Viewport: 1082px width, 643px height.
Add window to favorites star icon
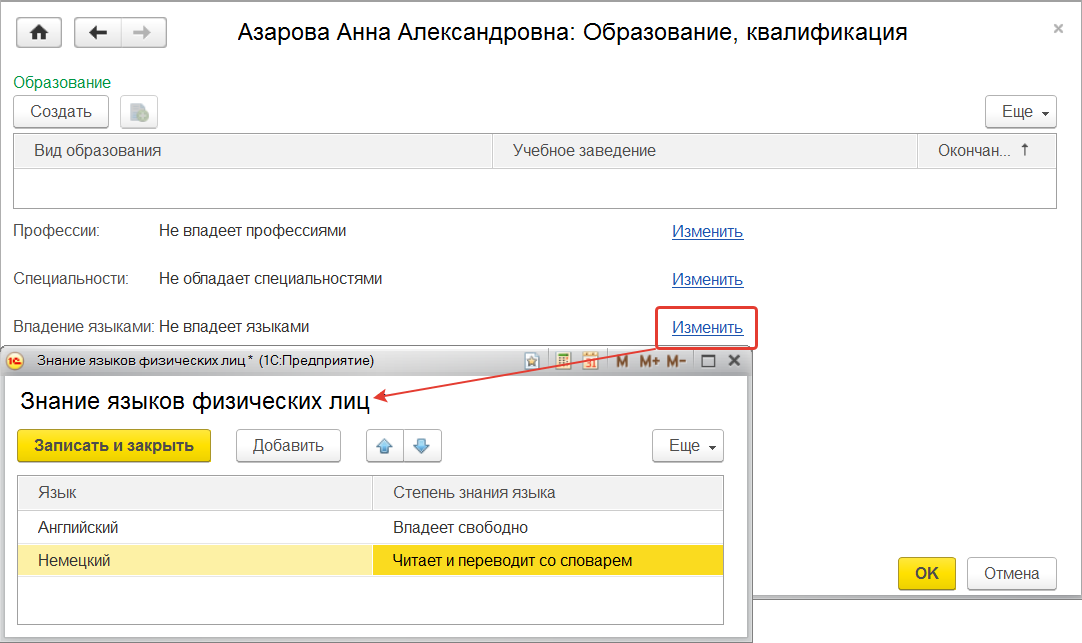(533, 361)
